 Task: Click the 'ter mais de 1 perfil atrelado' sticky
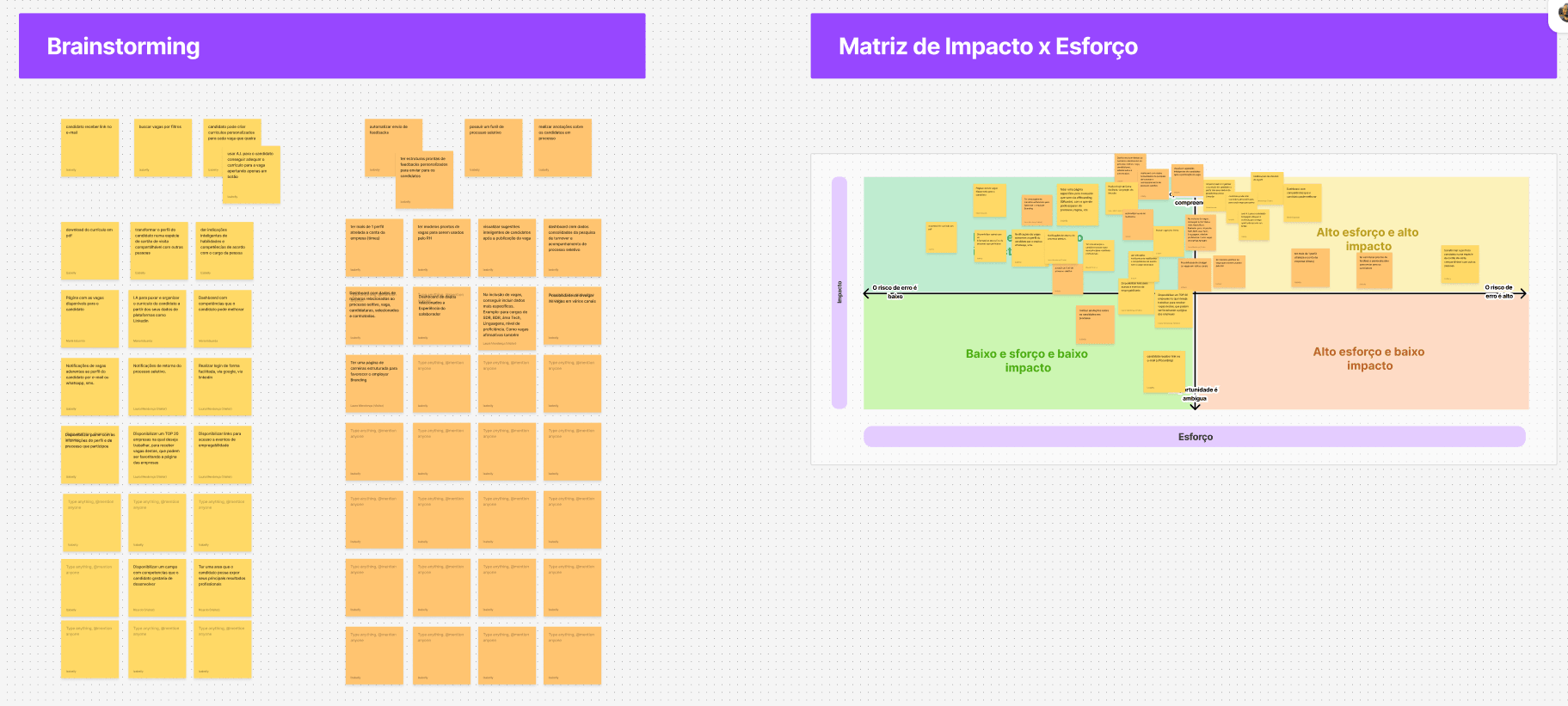(374, 249)
